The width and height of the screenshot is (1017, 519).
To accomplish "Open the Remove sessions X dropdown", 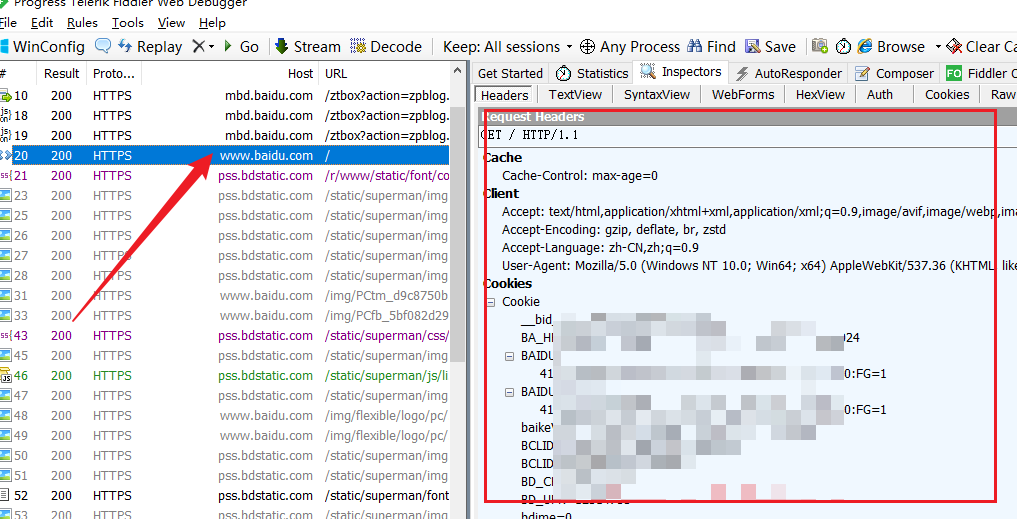I will pos(203,47).
